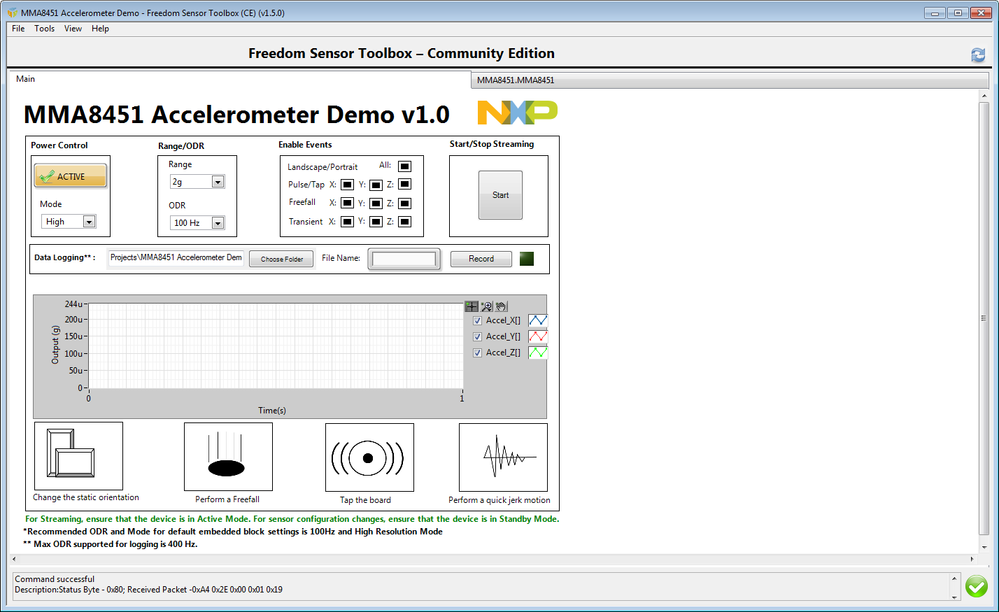
Task: Enable Pulse/Tap Y event
Action: point(376,185)
